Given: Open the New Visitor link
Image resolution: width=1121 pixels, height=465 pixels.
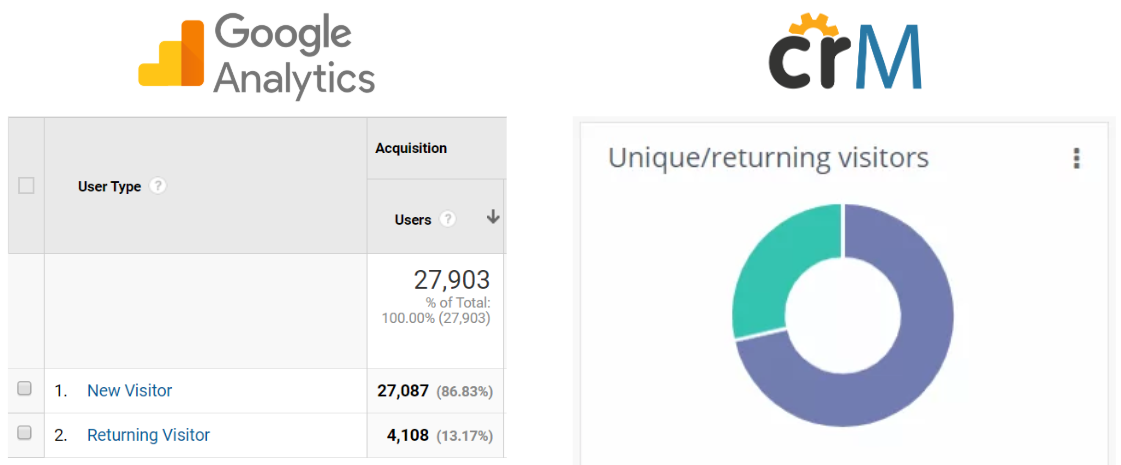Looking at the screenshot, I should coord(129,391).
